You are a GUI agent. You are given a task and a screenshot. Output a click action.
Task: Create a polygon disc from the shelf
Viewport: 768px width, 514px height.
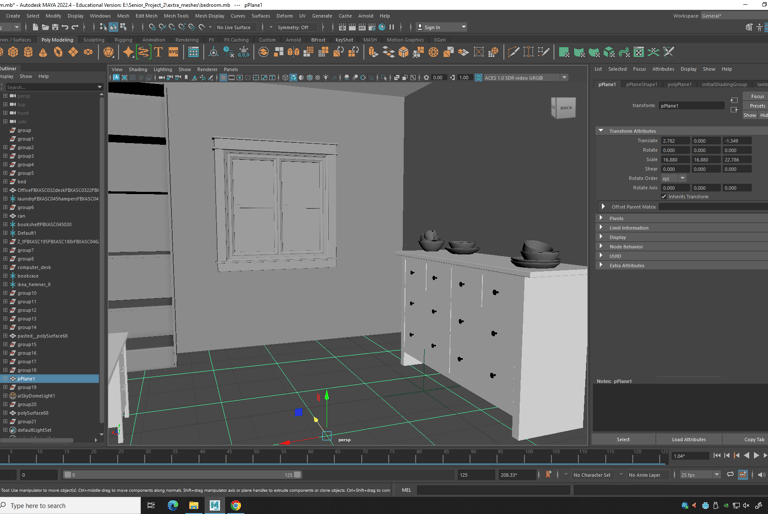[x=88, y=52]
